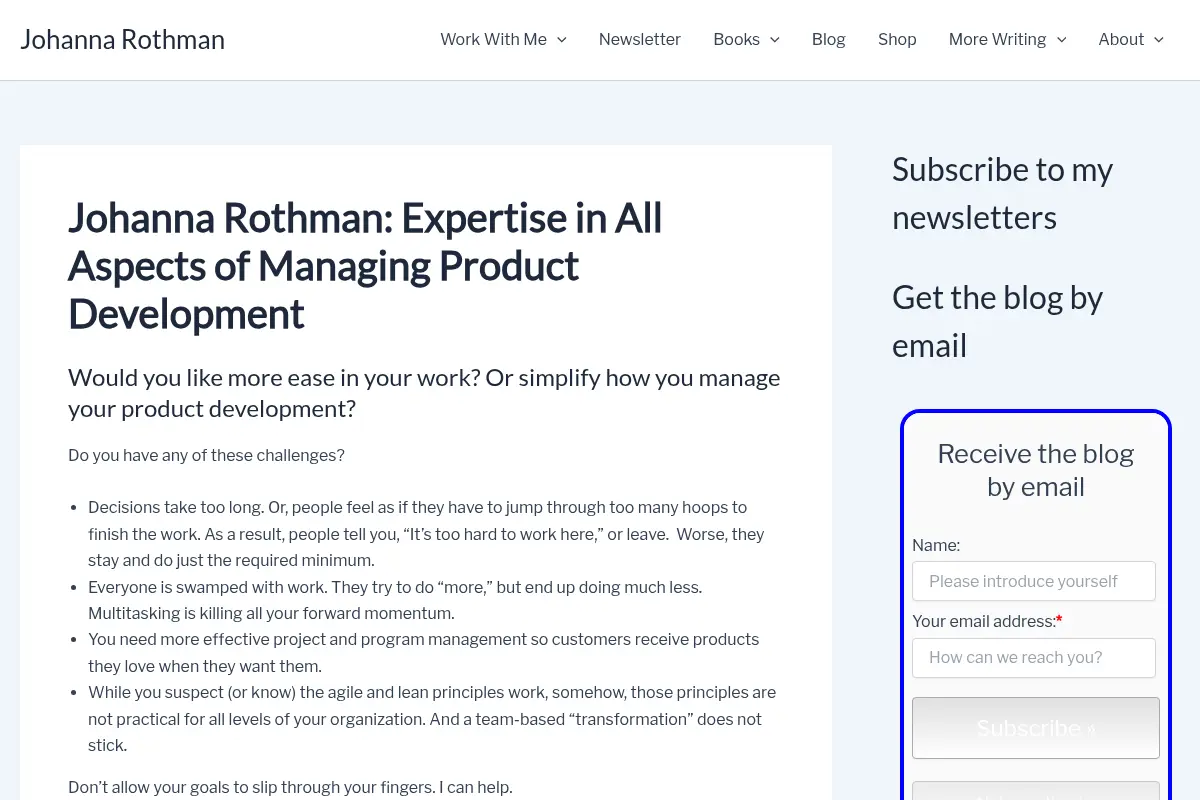Screen dimensions: 1200x800
Task: Click the Books menu label
Action: coord(737,40)
